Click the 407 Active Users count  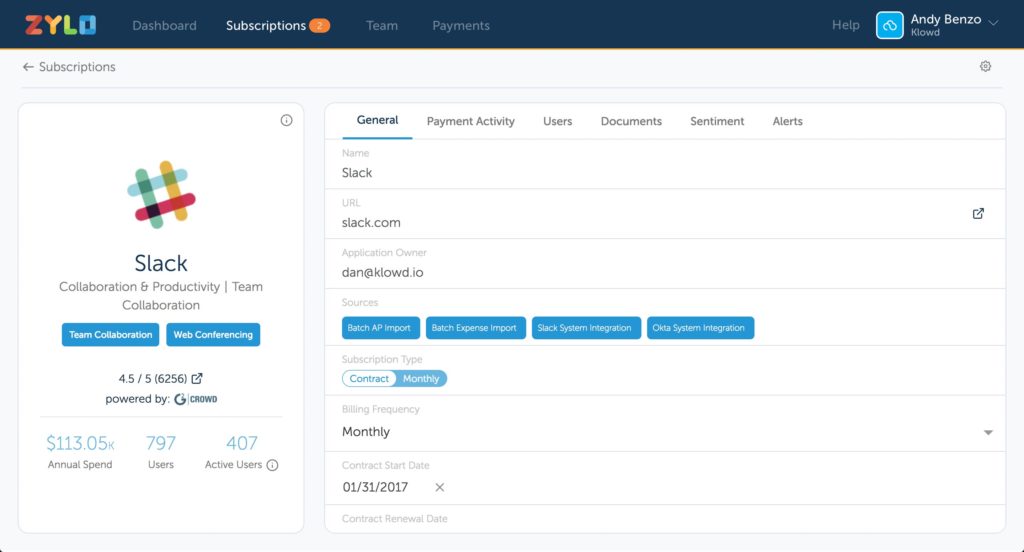pos(242,443)
